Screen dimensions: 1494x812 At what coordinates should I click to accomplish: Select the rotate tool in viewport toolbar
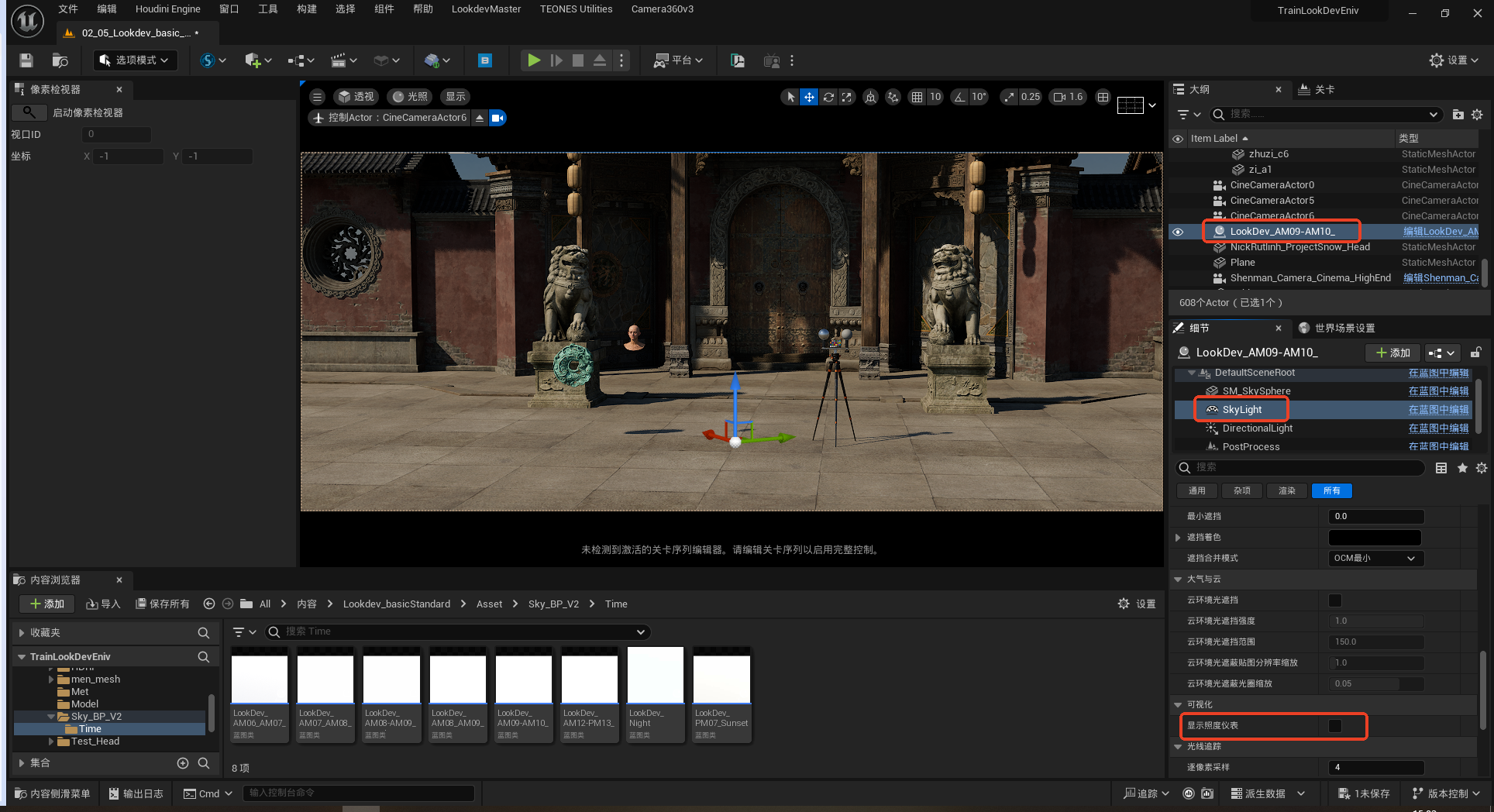coord(828,97)
